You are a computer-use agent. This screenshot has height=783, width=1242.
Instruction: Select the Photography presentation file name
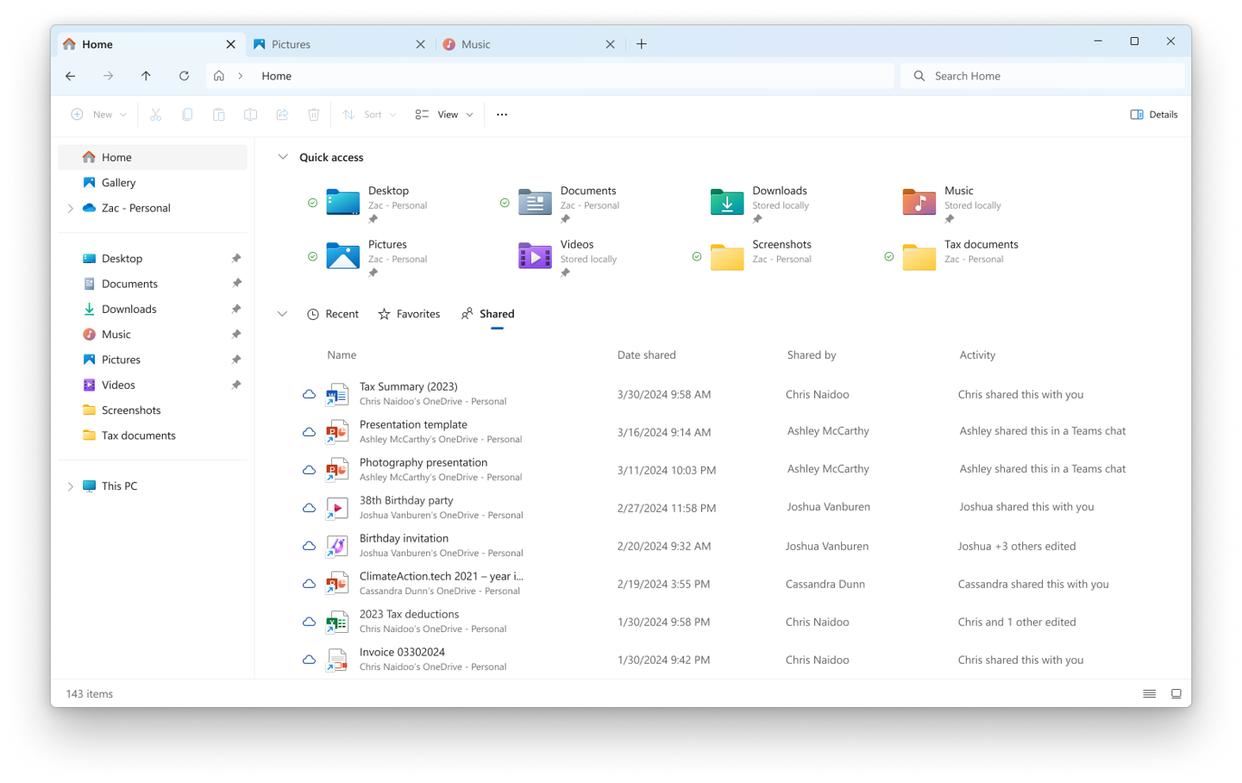pyautogui.click(x=423, y=463)
